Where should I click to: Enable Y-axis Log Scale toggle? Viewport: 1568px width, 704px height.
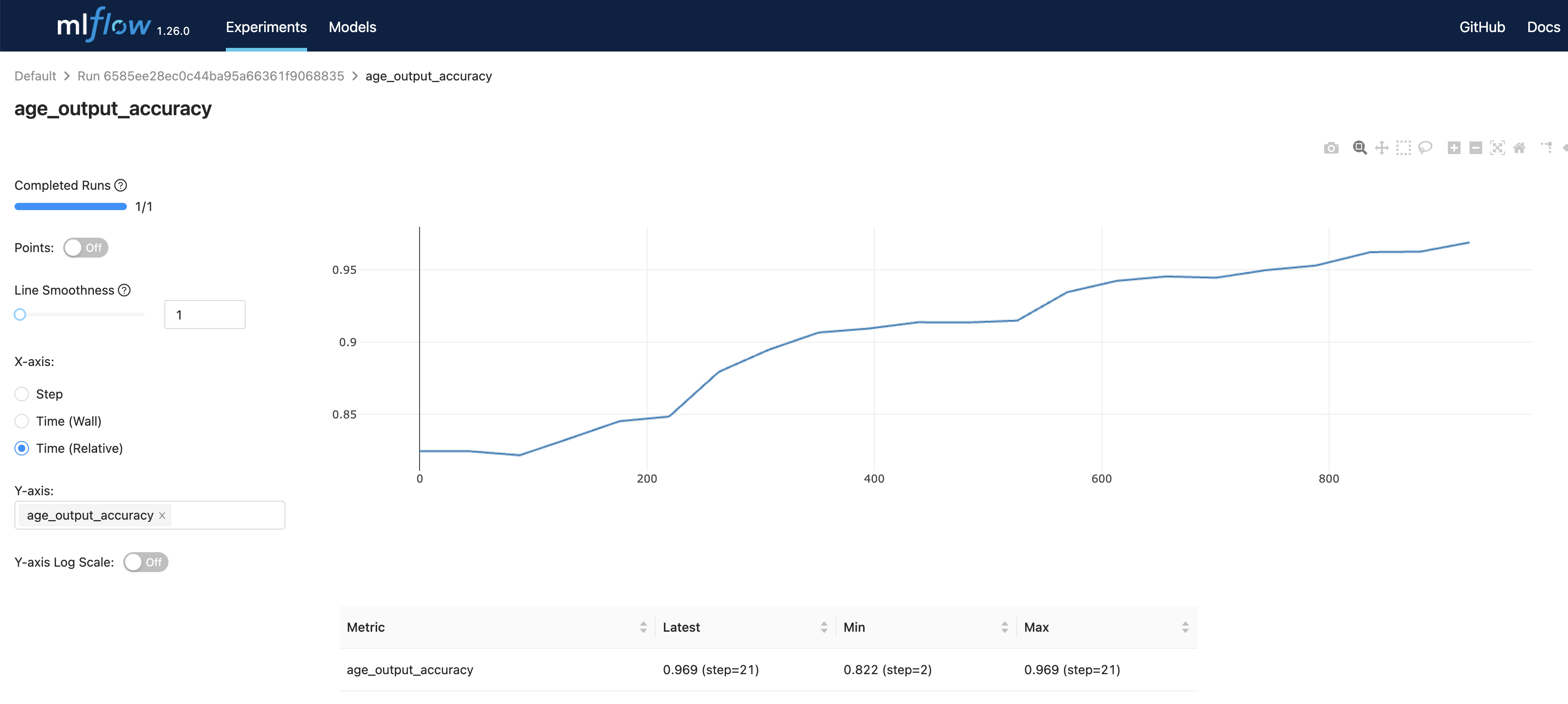[145, 562]
